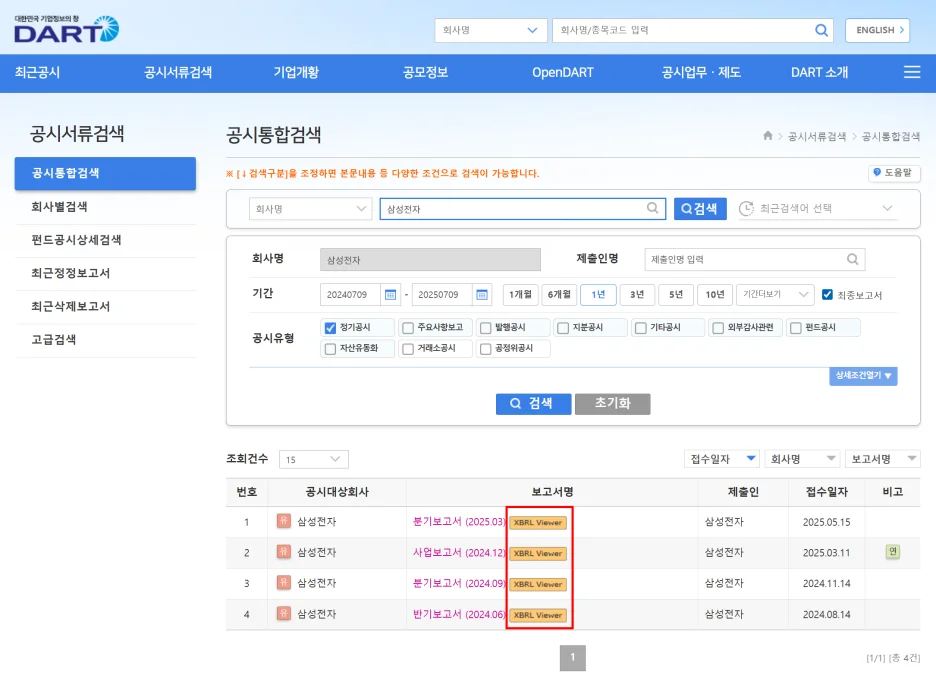936x682 pixels.
Task: Click XBRL Viewer for 사업보고서 (2024.12)
Action: 538,553
